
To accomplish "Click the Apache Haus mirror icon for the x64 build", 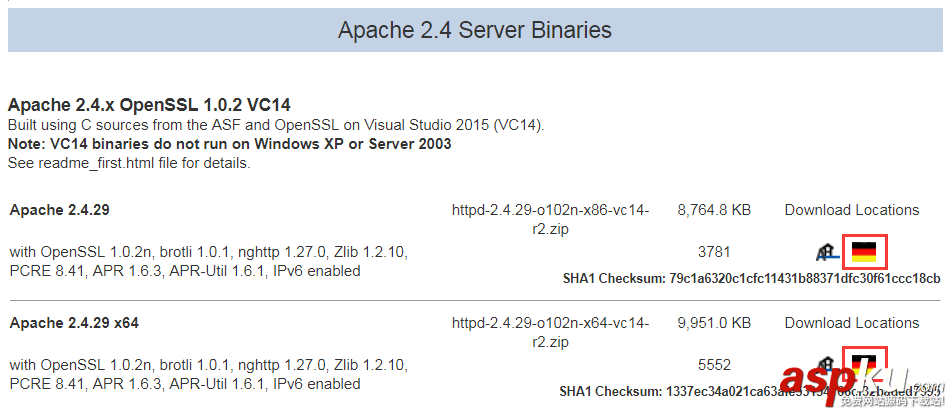I will pyautogui.click(x=827, y=366).
